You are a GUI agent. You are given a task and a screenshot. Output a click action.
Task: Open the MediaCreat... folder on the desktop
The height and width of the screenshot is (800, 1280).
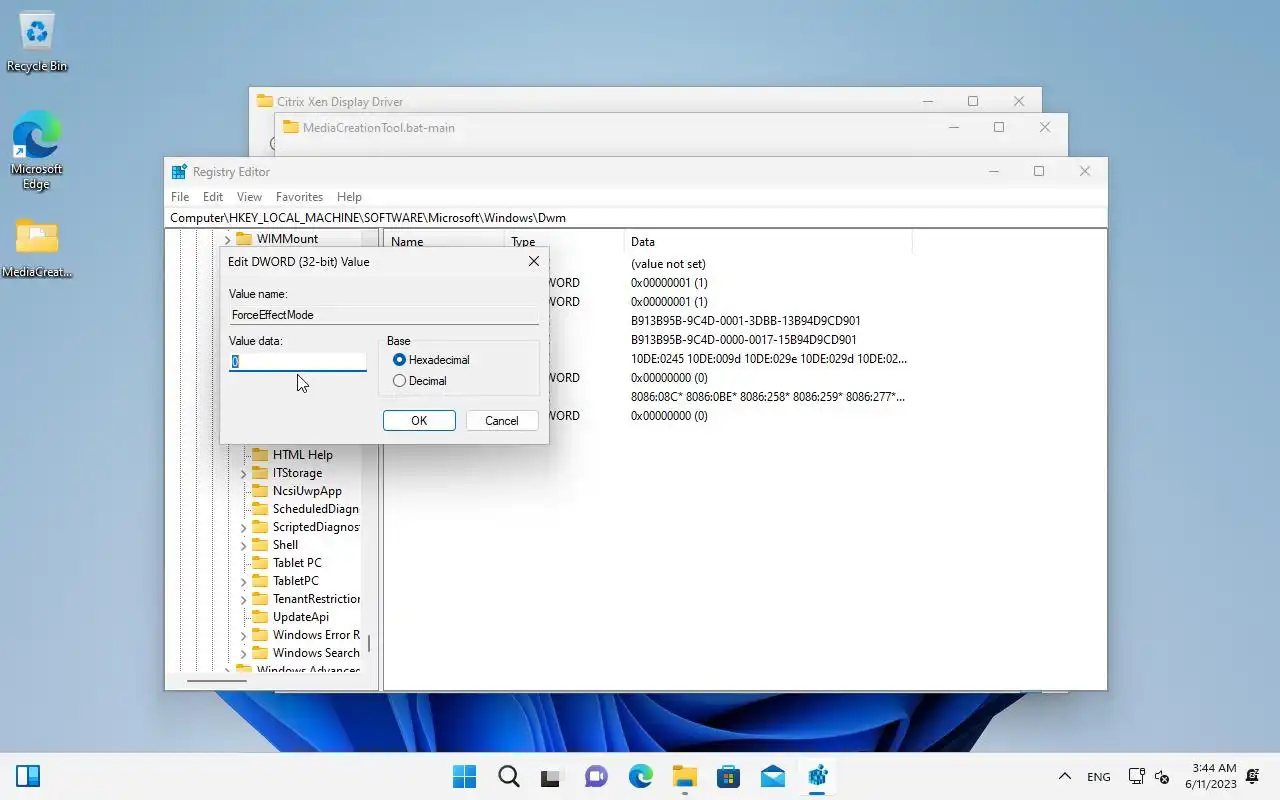(x=37, y=249)
